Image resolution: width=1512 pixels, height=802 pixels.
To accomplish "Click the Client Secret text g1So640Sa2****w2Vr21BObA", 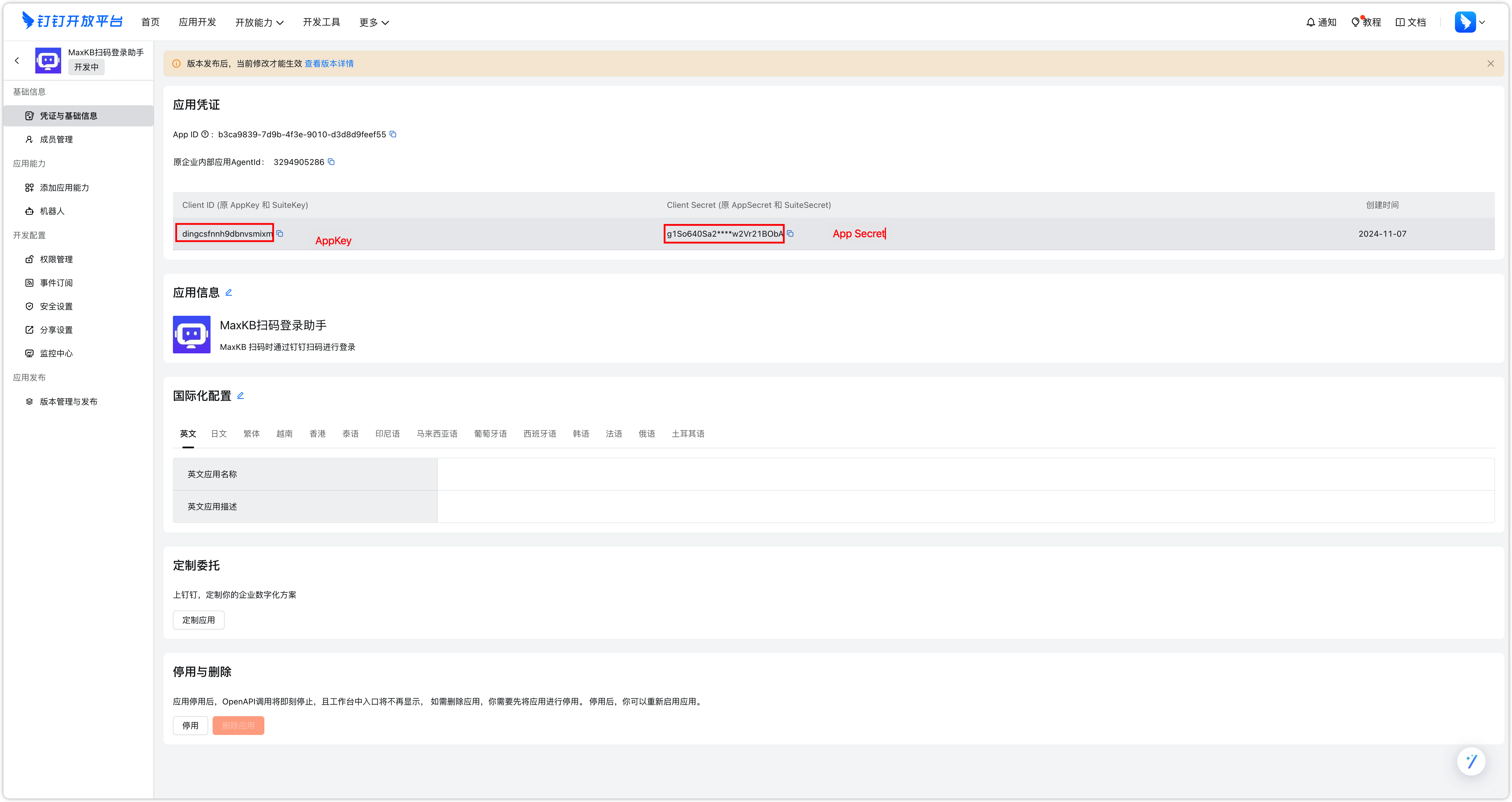I will 725,233.
